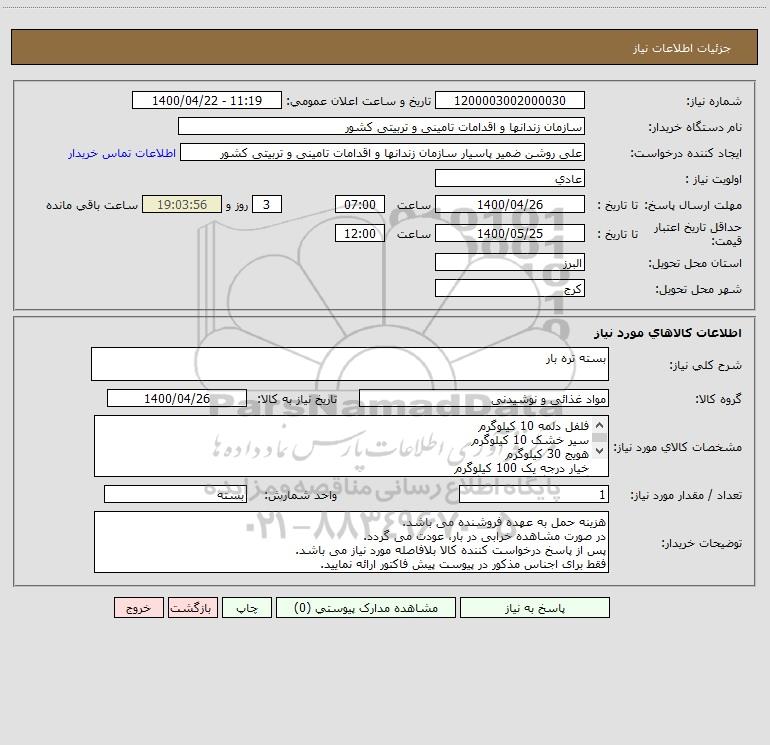Click label توضیحات خریدار
The width and height of the screenshot is (770, 745).
(701, 543)
